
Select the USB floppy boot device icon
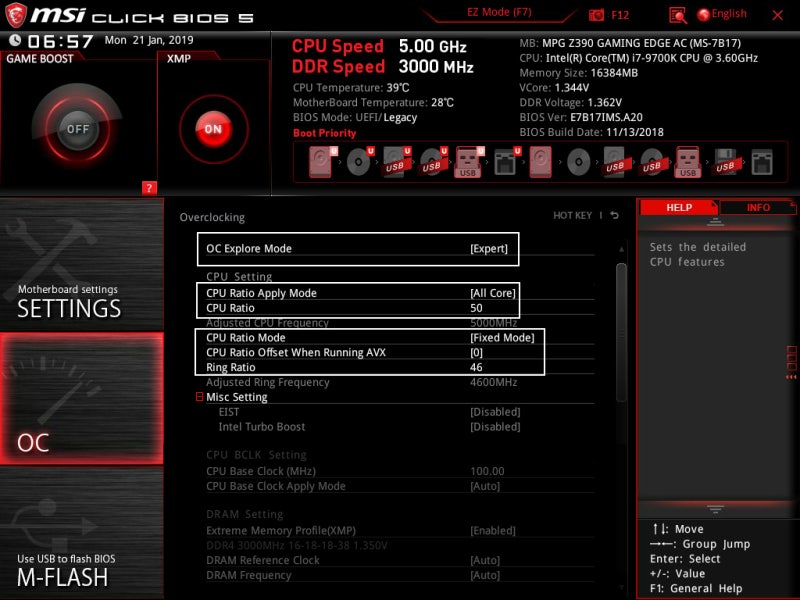click(725, 162)
